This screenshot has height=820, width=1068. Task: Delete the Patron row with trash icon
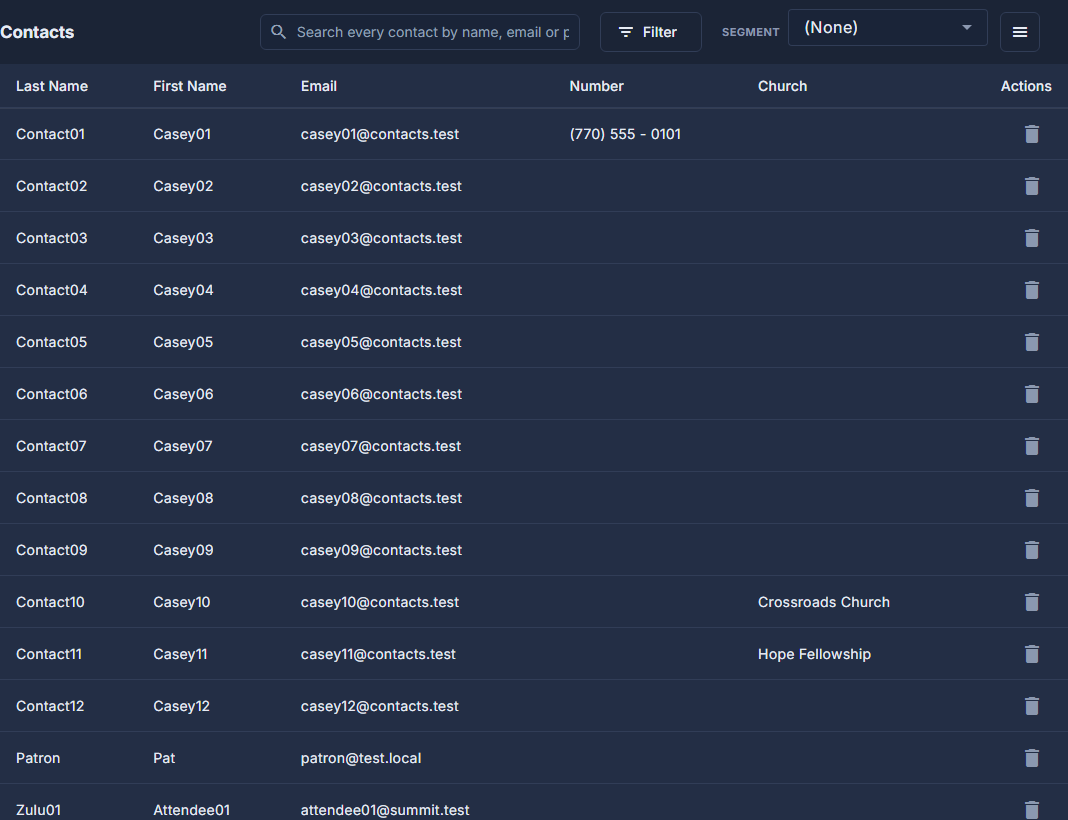point(1031,758)
